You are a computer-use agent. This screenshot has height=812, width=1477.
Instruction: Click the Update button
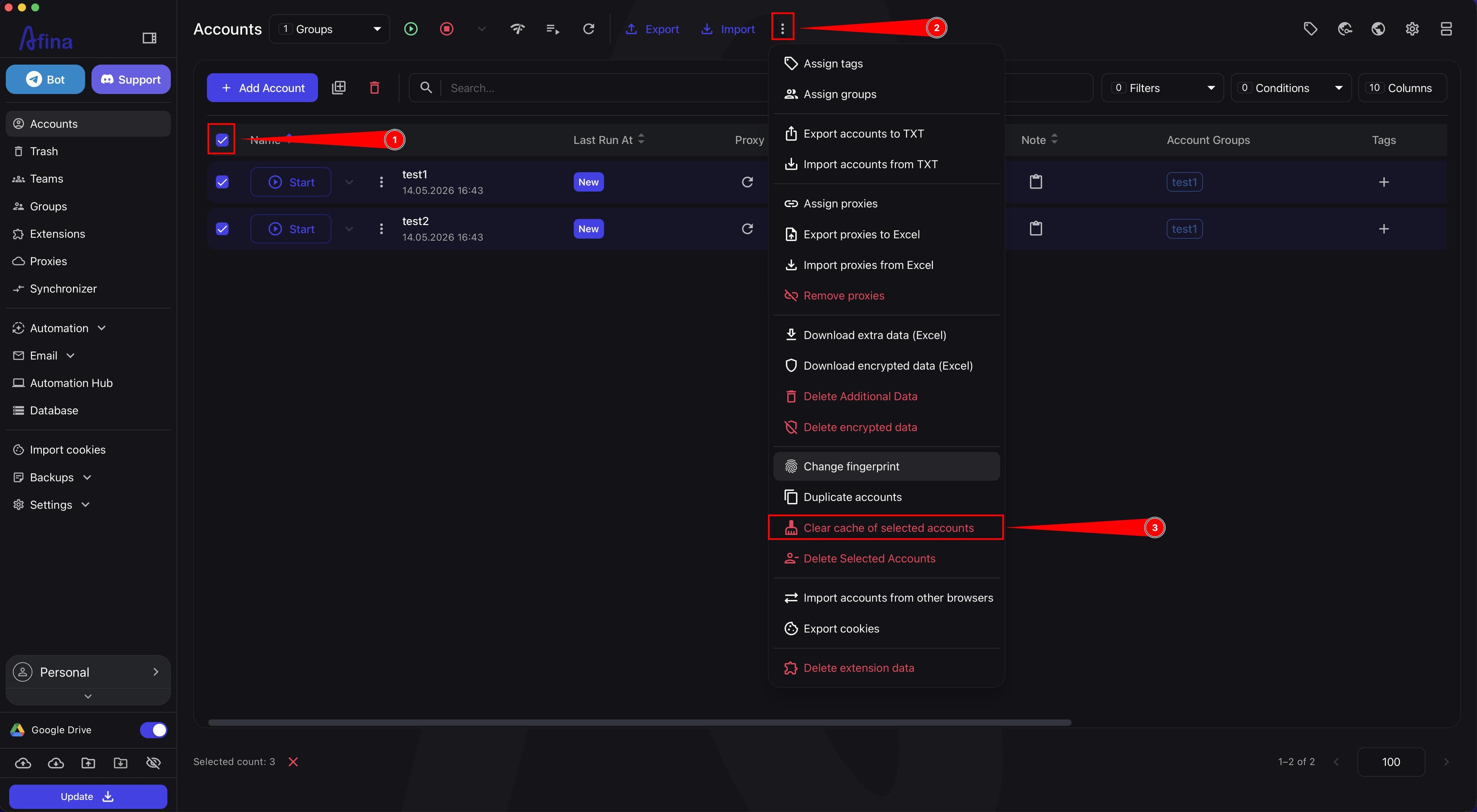88,797
